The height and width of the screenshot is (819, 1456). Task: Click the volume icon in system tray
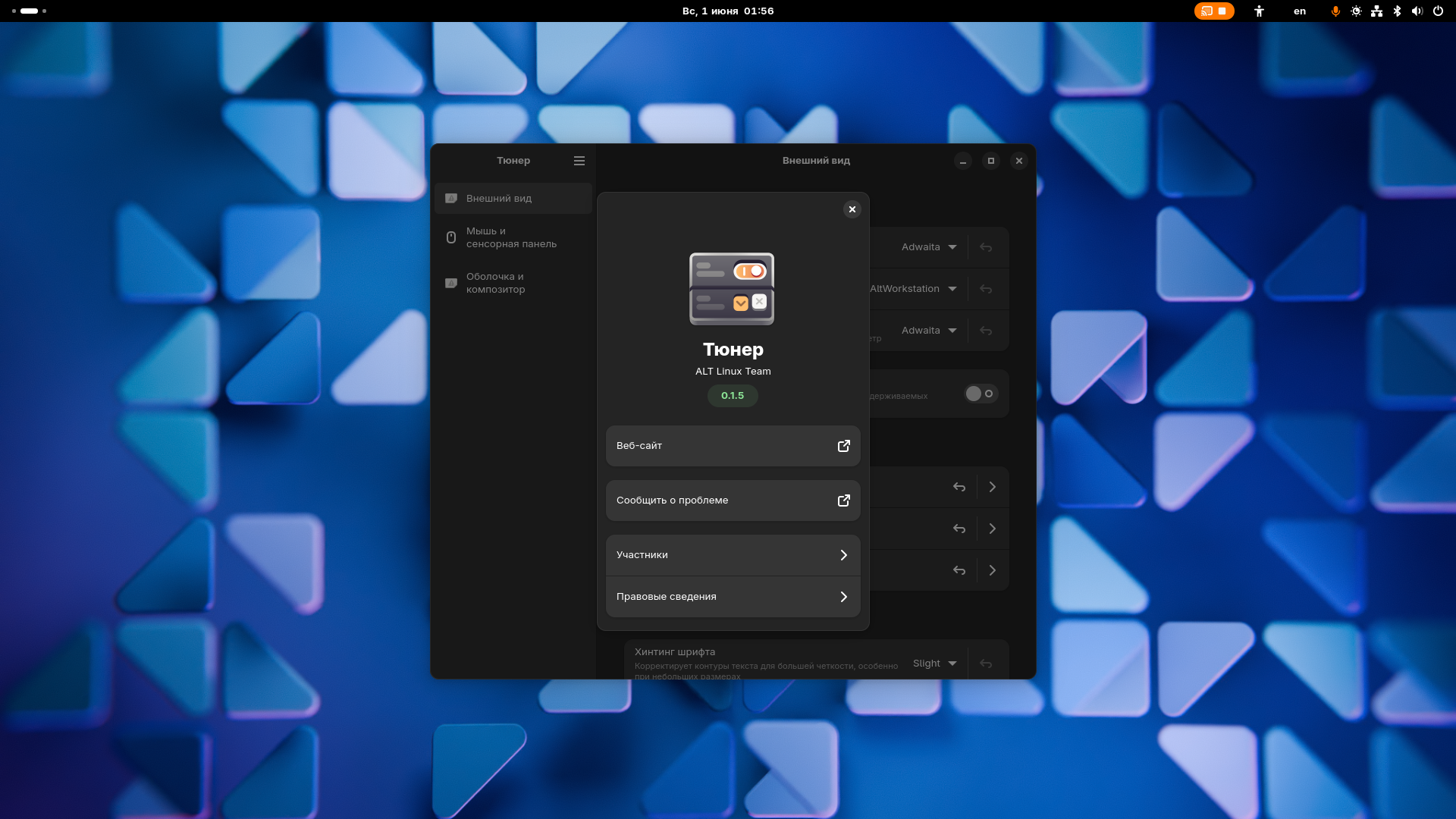[1417, 11]
